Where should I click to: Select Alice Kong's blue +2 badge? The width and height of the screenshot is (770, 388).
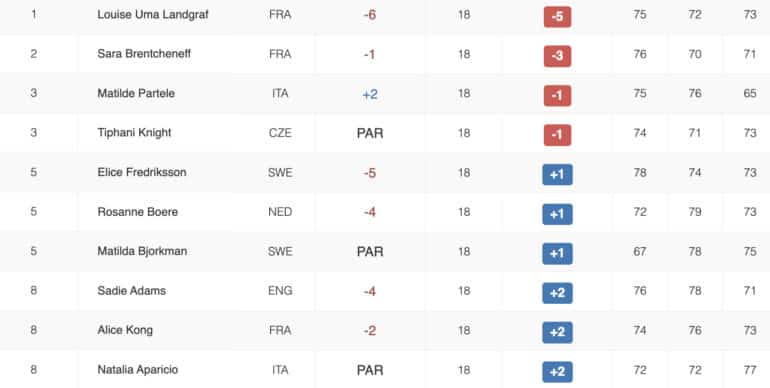pos(557,332)
